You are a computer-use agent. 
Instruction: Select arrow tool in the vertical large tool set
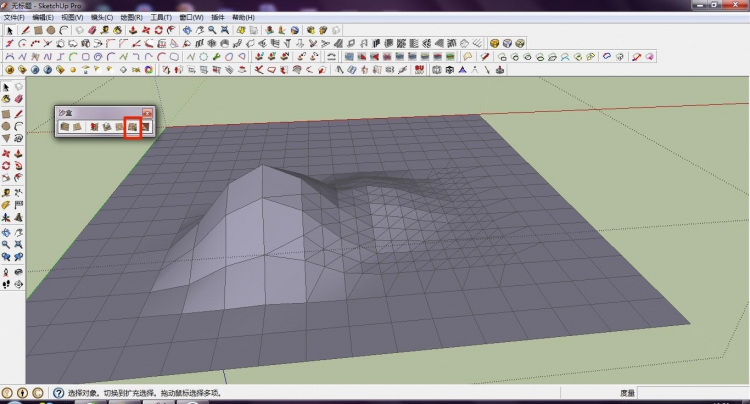tap(6, 87)
